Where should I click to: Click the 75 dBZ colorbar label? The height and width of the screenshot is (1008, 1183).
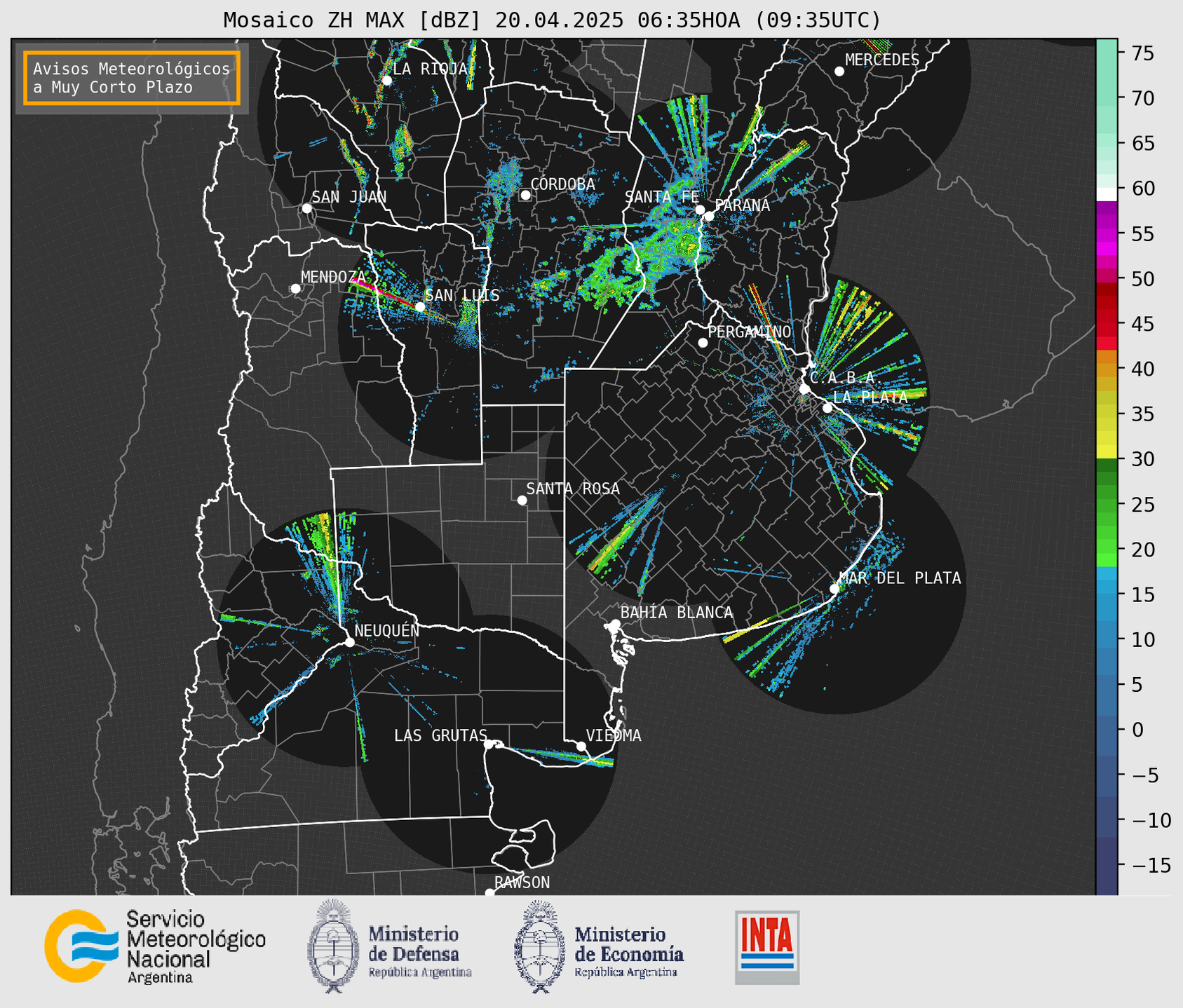pos(1143,53)
